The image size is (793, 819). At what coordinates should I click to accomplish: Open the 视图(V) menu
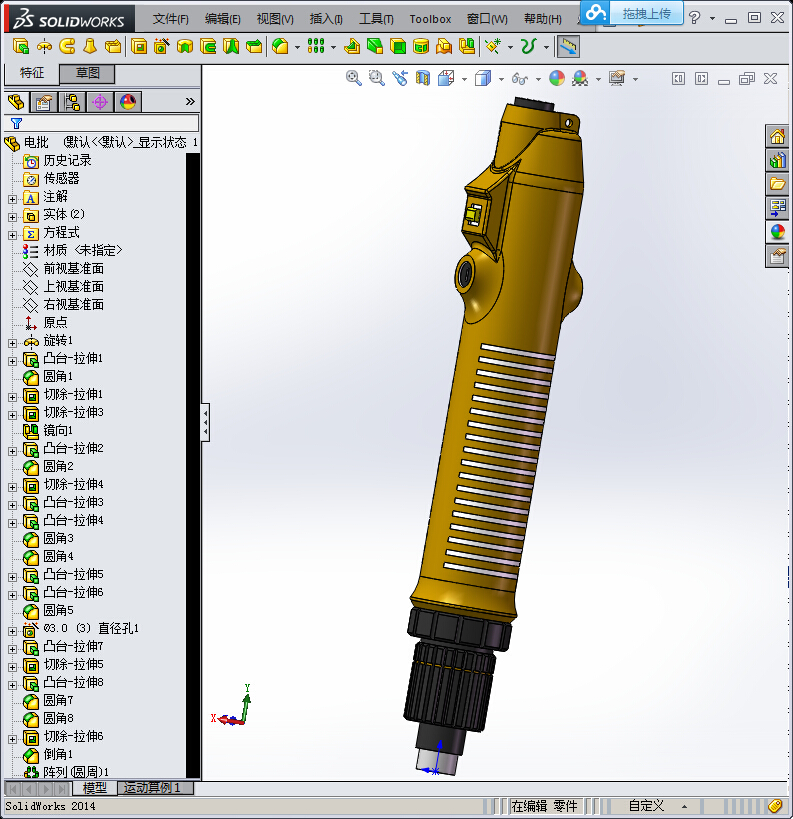point(275,19)
